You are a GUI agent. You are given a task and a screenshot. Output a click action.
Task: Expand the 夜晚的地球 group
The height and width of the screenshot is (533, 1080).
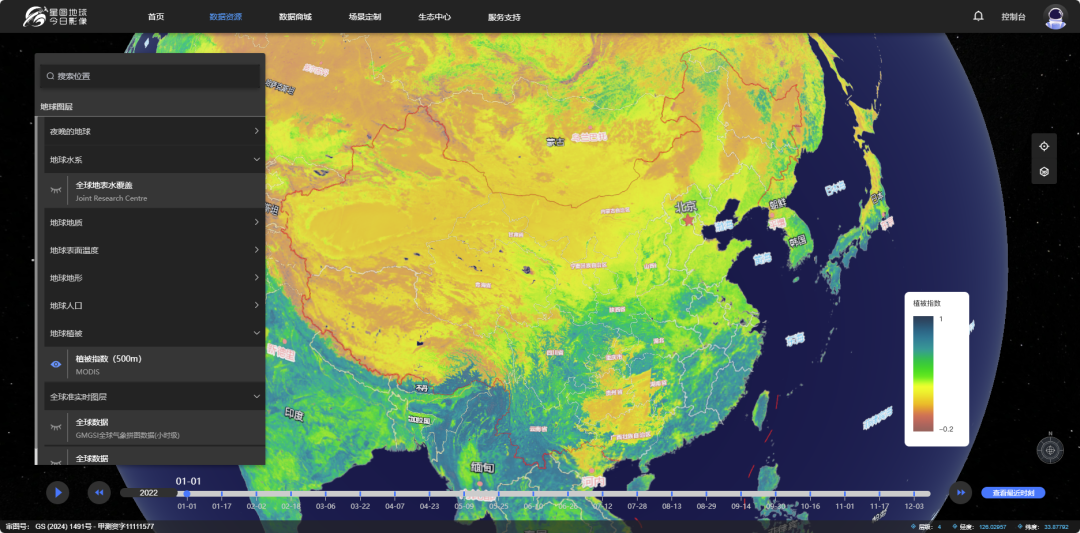pos(154,131)
